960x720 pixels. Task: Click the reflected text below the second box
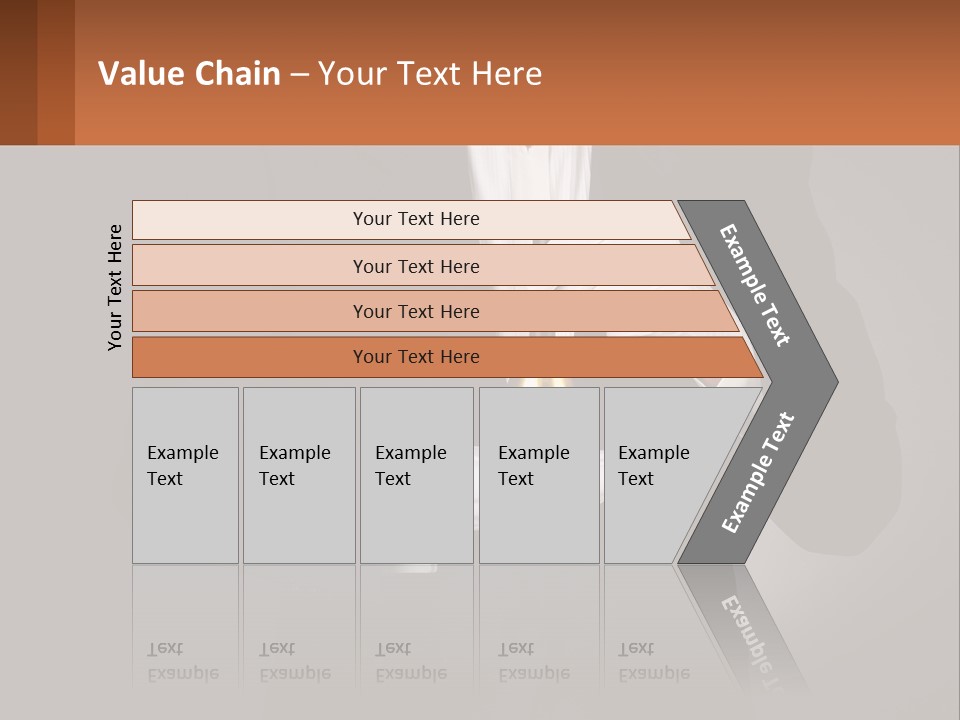294,661
